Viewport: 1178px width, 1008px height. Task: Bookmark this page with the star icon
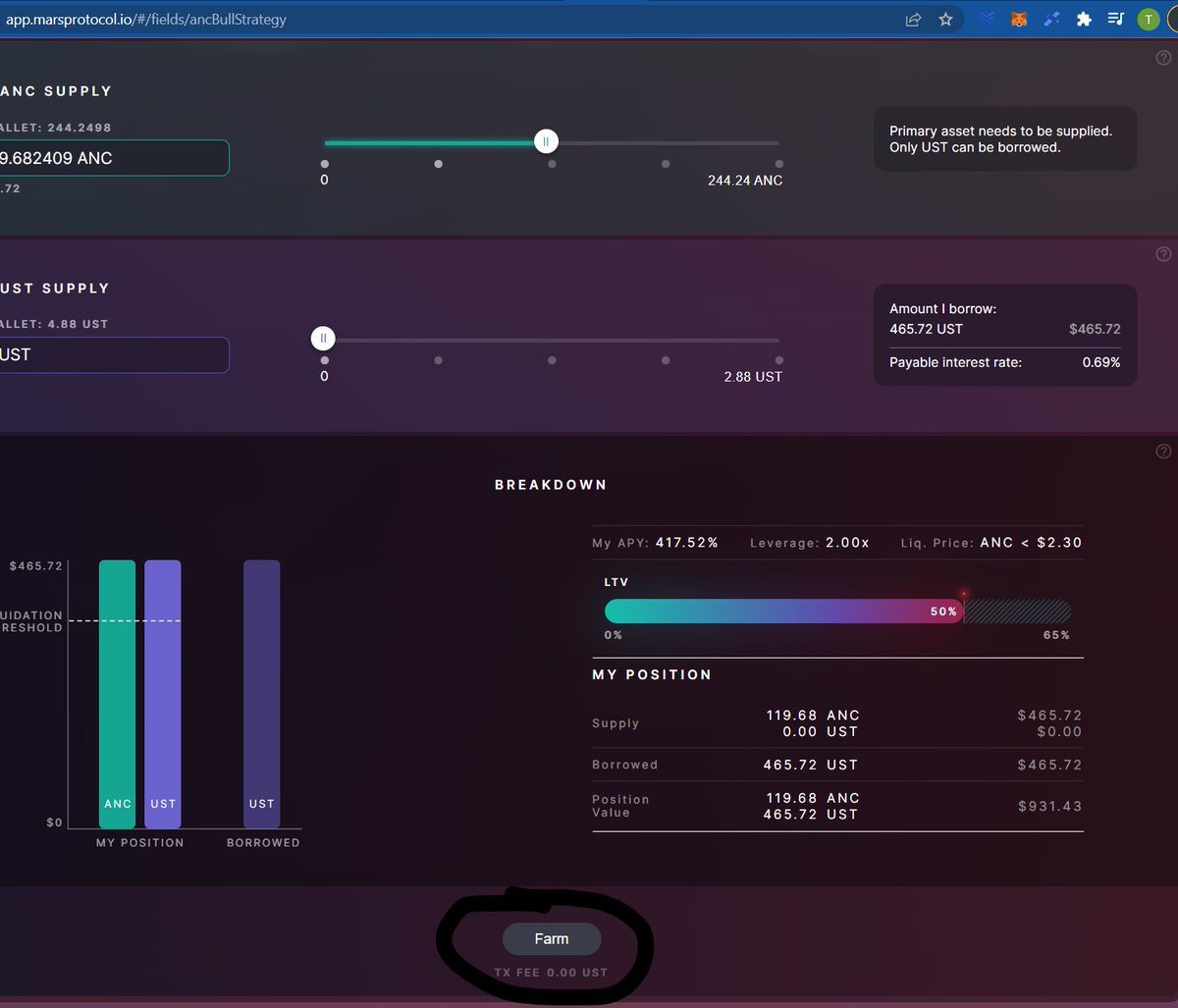945,19
